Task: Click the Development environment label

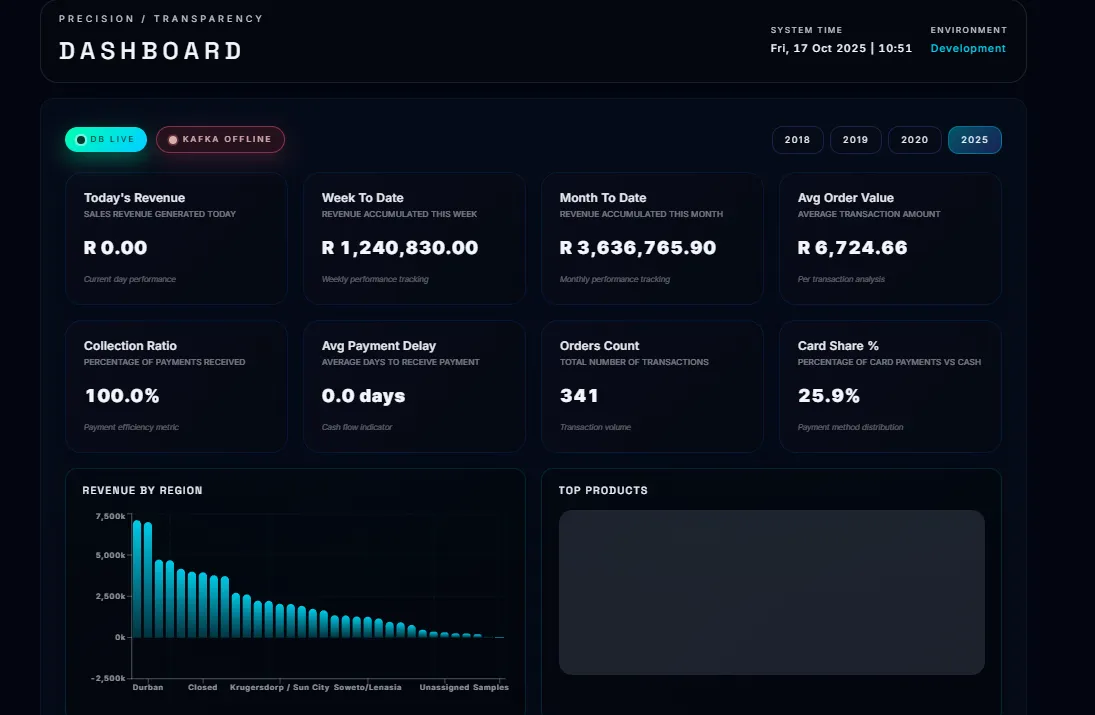Action: 968,48
